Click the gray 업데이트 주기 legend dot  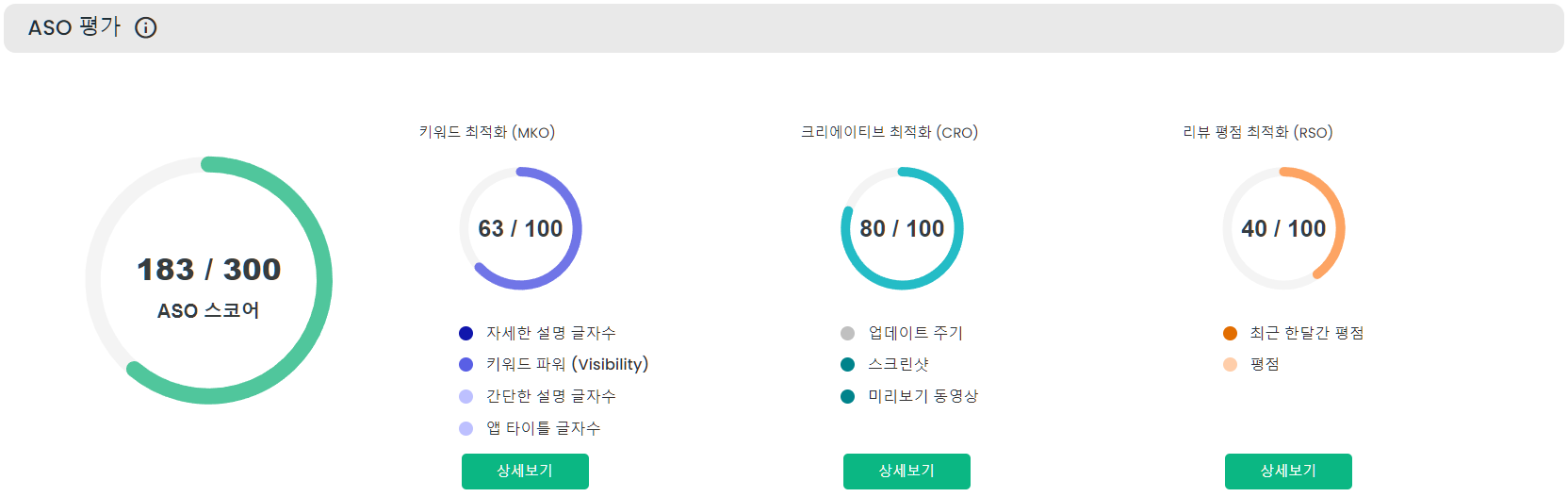tap(847, 333)
